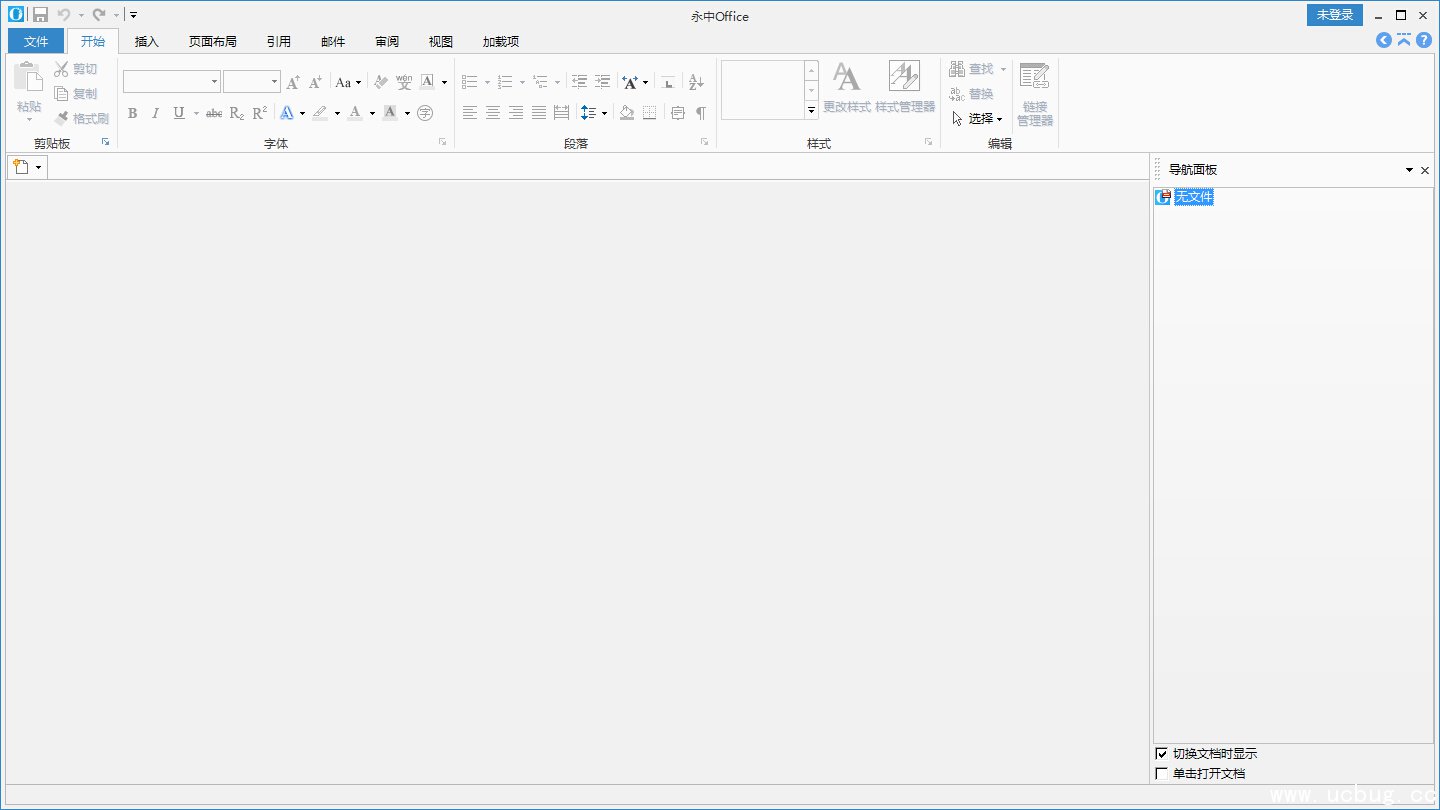Customize quick access toolbar dropdown
1440x810 pixels.
pos(134,15)
